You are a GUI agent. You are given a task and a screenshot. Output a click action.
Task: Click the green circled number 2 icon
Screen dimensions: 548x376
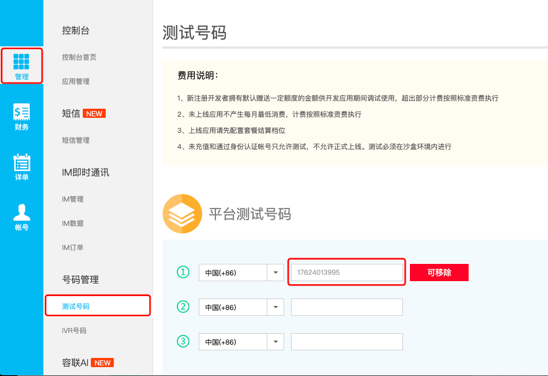point(183,307)
